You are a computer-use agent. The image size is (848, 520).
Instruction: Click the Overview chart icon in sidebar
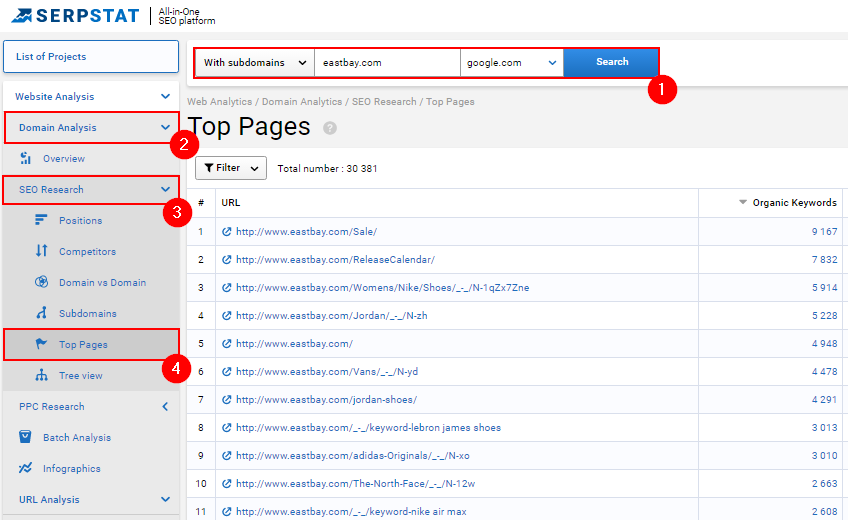(x=25, y=158)
